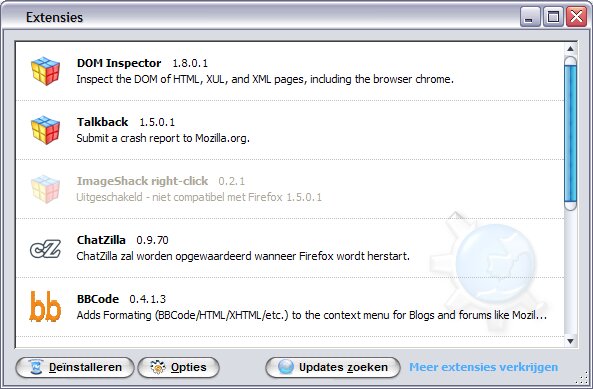Maximize the Extensies window
This screenshot has height=389, width=593.
[x=553, y=17]
